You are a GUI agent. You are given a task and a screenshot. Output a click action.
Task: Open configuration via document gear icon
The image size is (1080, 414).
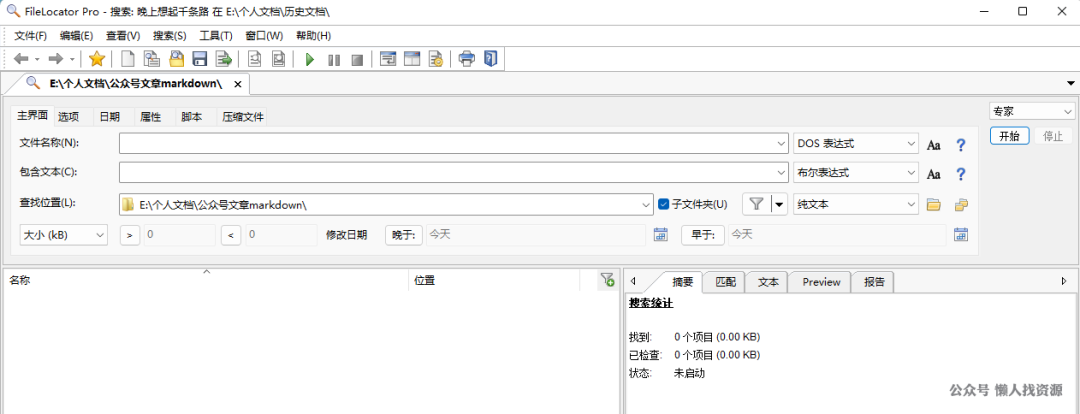(435, 59)
